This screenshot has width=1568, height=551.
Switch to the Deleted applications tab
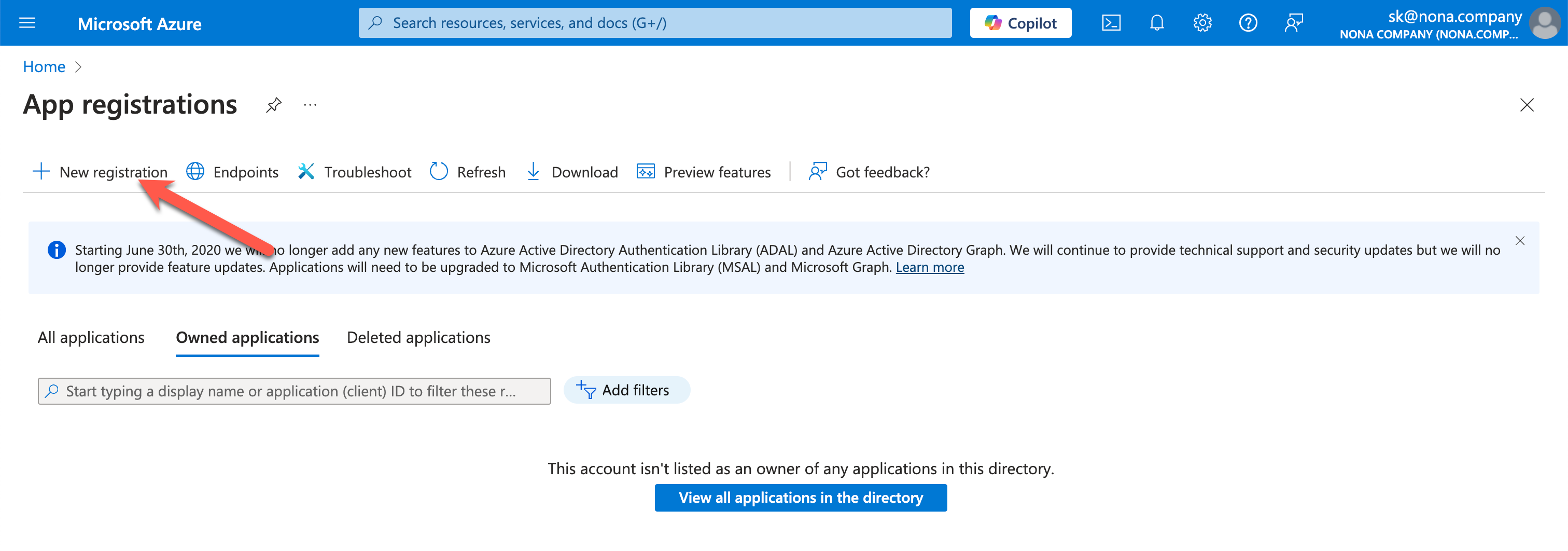pyautogui.click(x=418, y=337)
